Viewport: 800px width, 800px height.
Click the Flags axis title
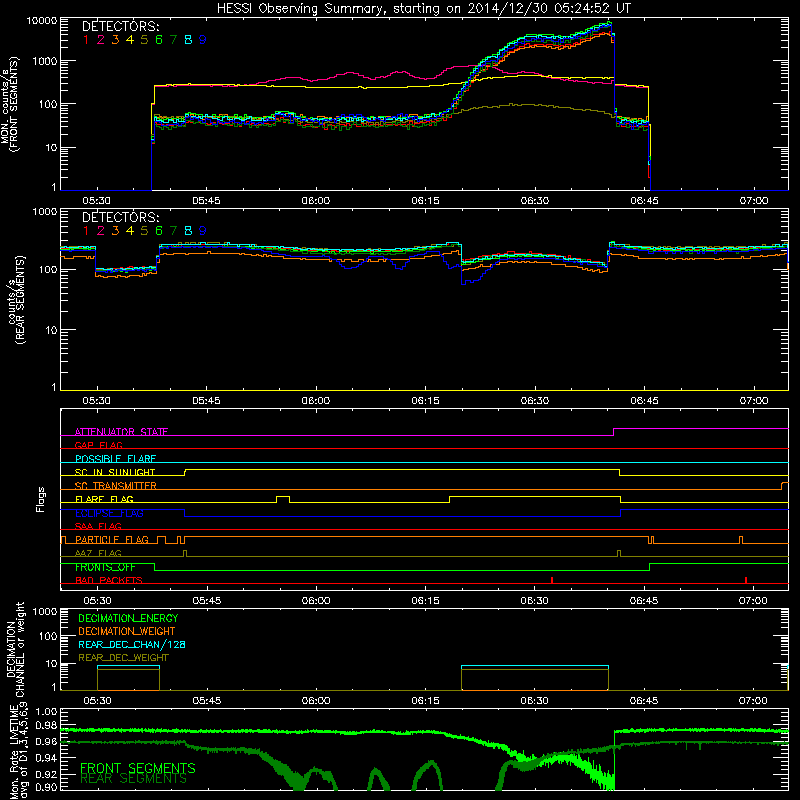click(41, 499)
